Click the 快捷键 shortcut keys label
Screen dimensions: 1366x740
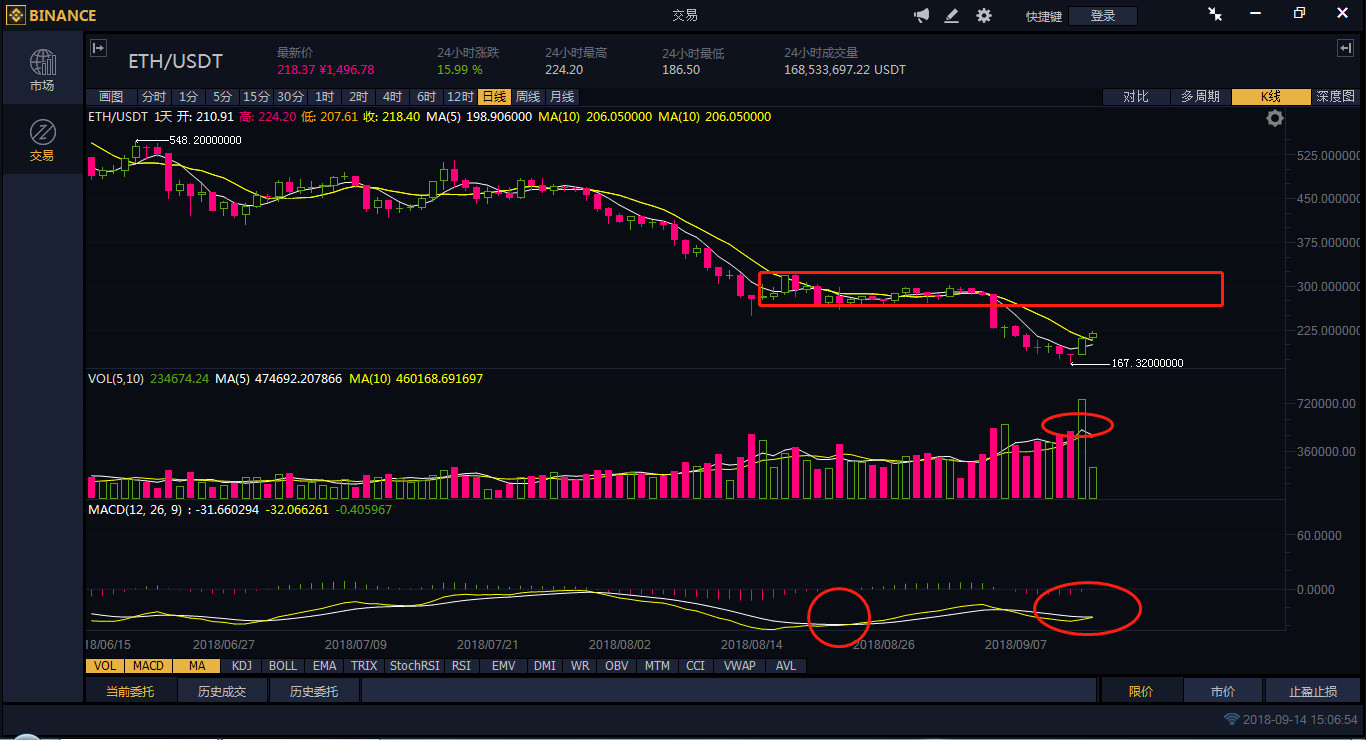pyautogui.click(x=1044, y=16)
